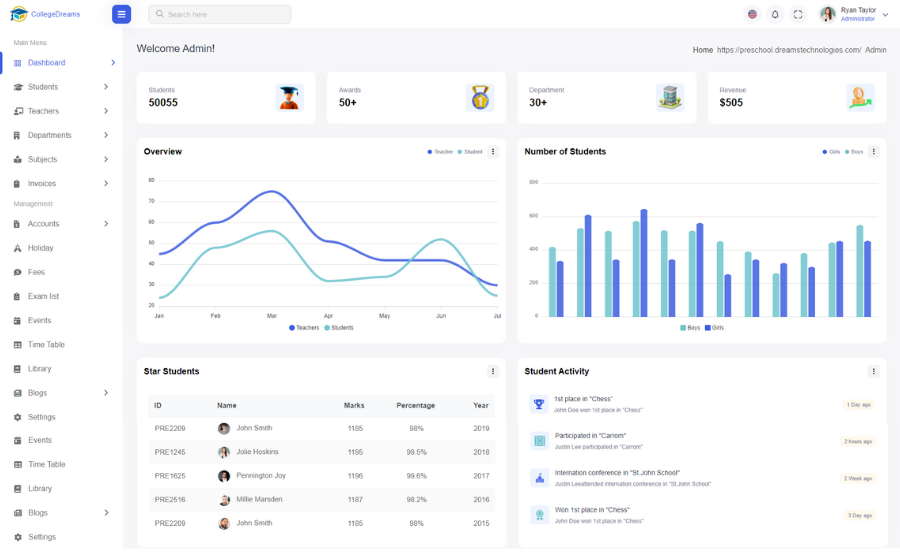Open the Exam list menu item

coord(43,296)
